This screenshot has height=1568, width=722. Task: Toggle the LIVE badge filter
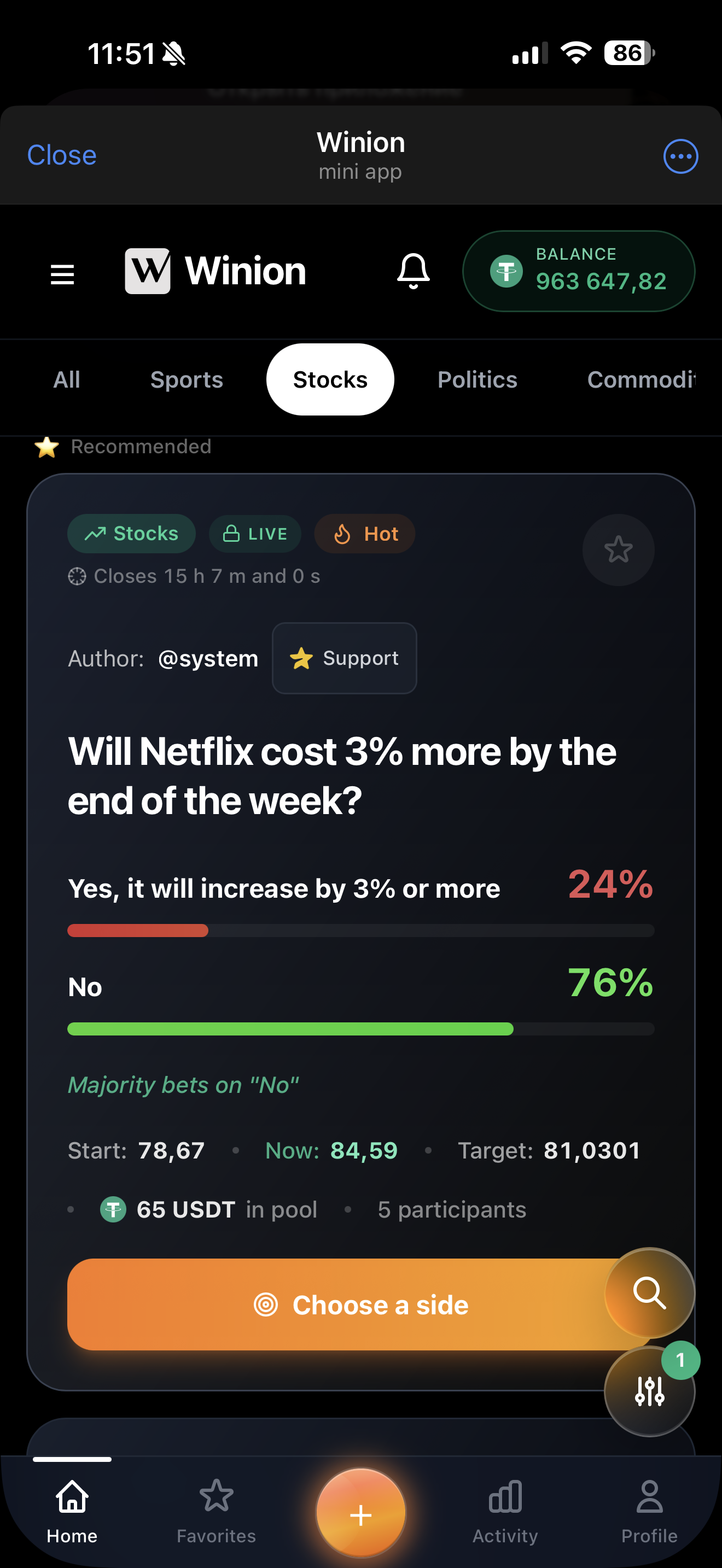click(255, 533)
